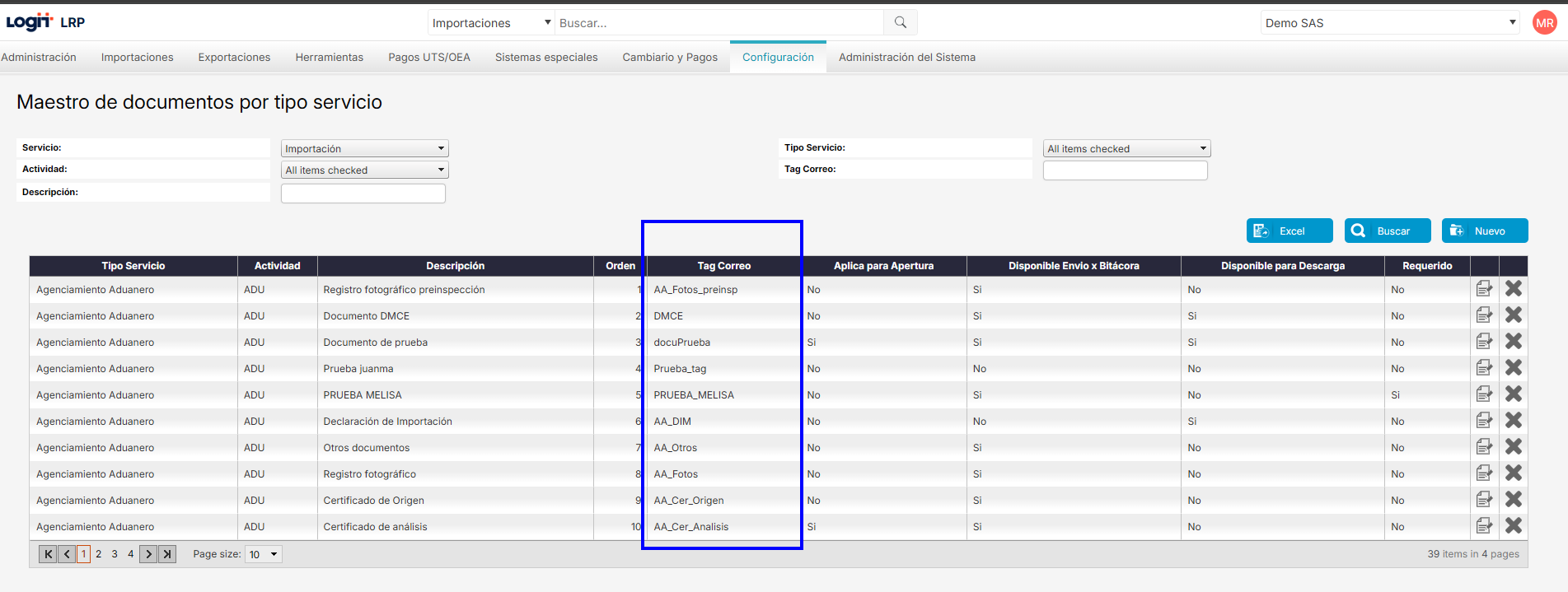
Task: Edit the AA_Fotos Registro fotográfico row
Action: [x=1484, y=473]
